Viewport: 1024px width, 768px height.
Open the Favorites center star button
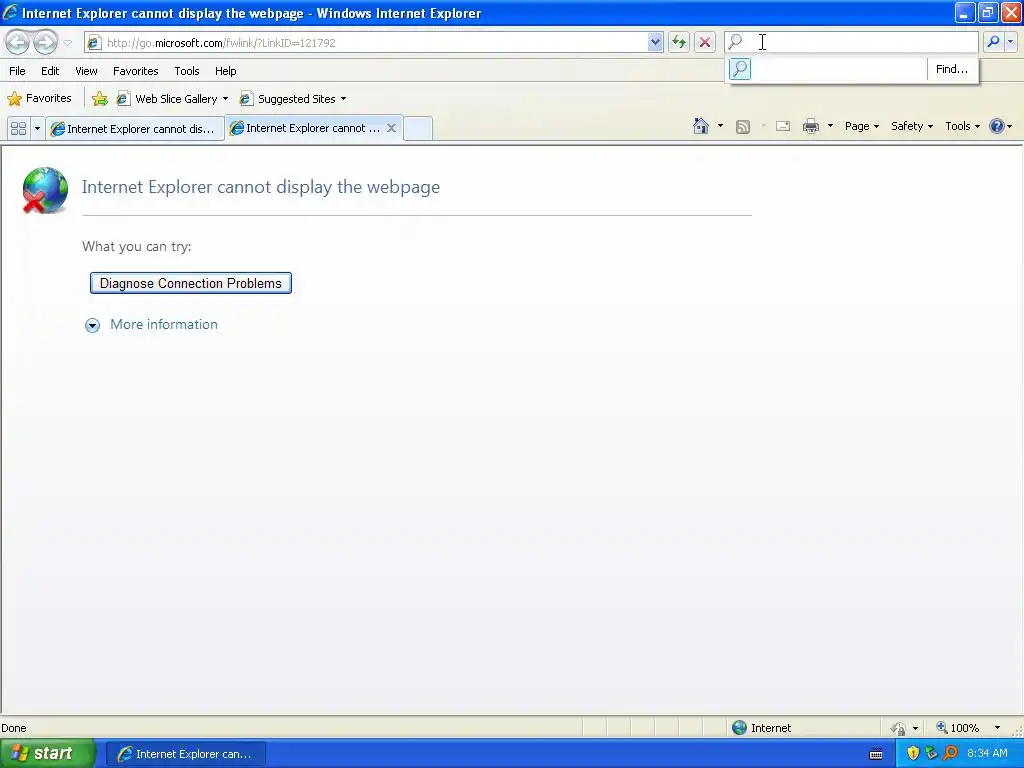click(x=39, y=99)
